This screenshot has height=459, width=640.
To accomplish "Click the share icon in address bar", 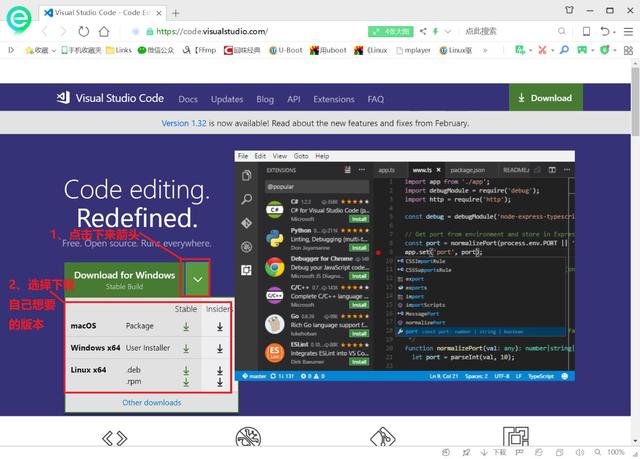I will pyautogui.click(x=423, y=31).
